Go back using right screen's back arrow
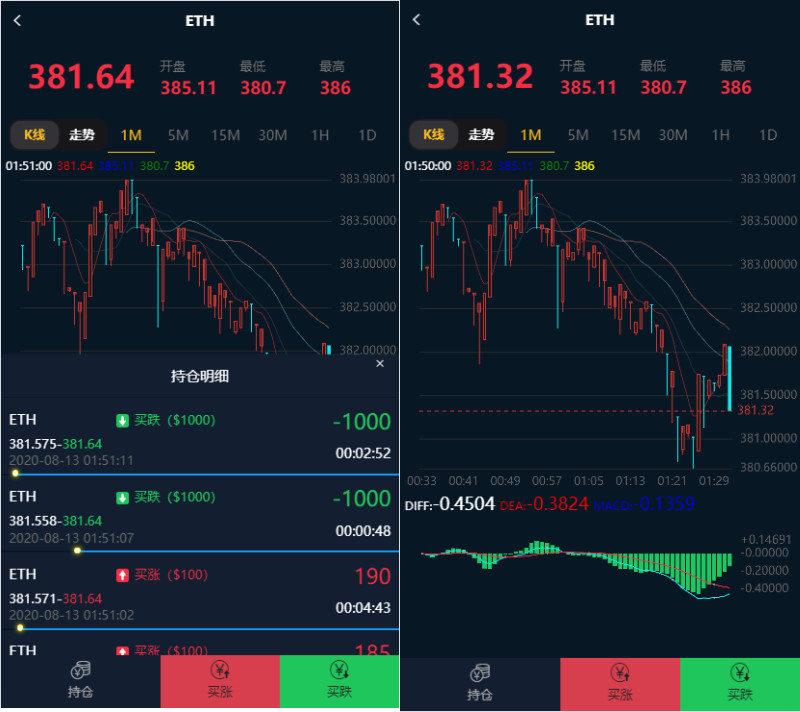Screen dimensions: 800x712 point(416,19)
